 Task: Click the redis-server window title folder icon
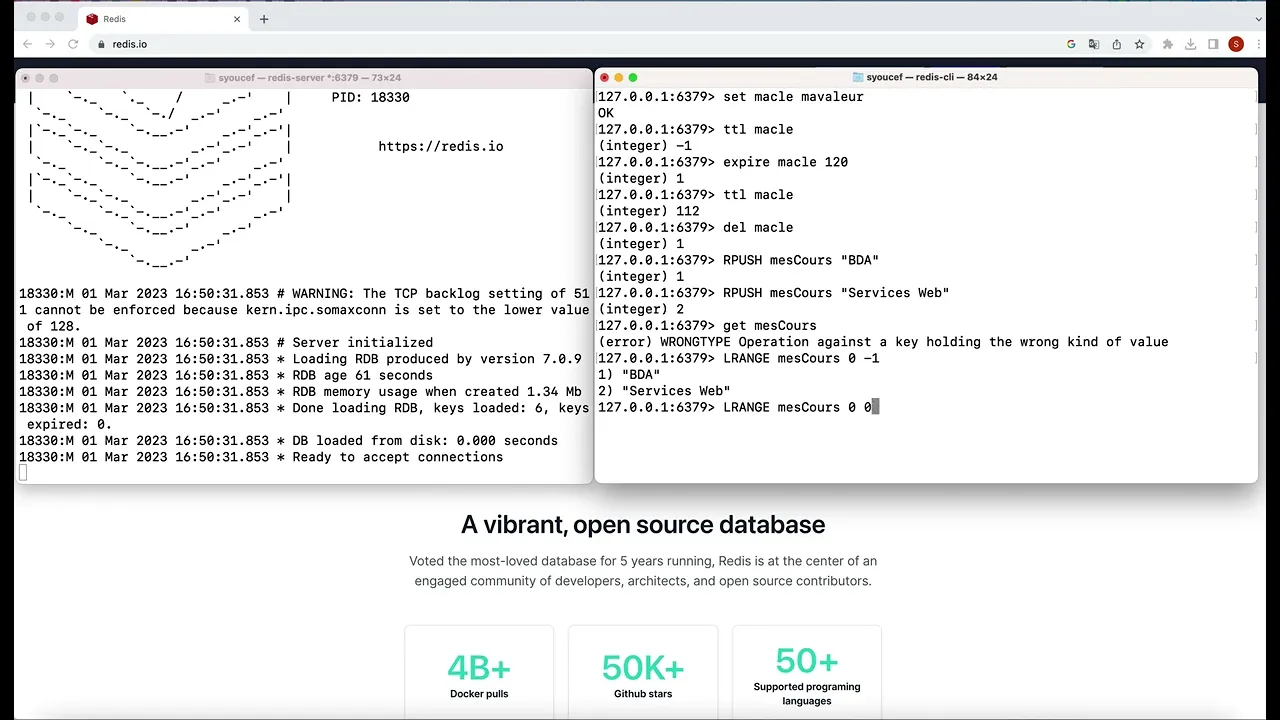click(210, 78)
